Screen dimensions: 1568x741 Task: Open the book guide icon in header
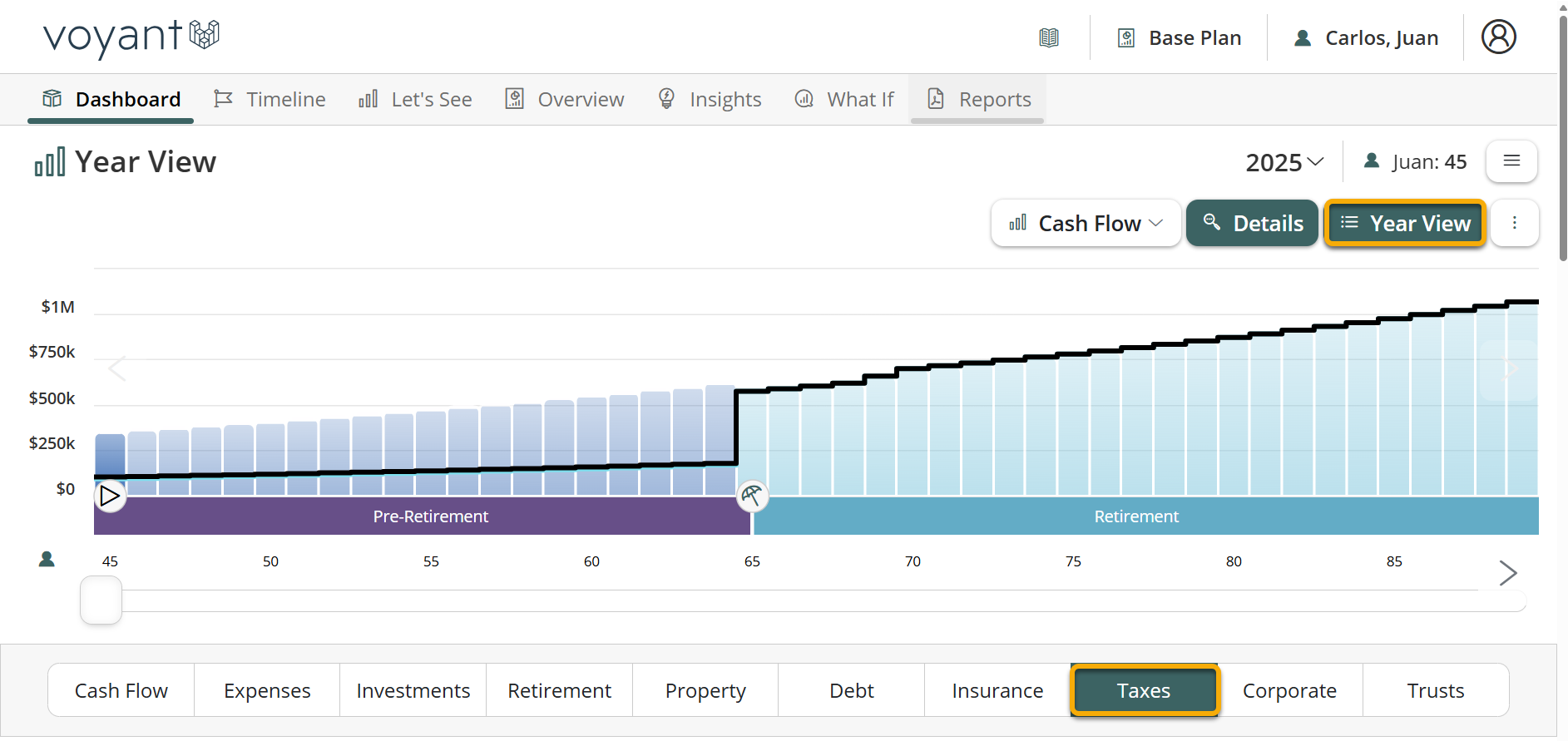pos(1049,38)
